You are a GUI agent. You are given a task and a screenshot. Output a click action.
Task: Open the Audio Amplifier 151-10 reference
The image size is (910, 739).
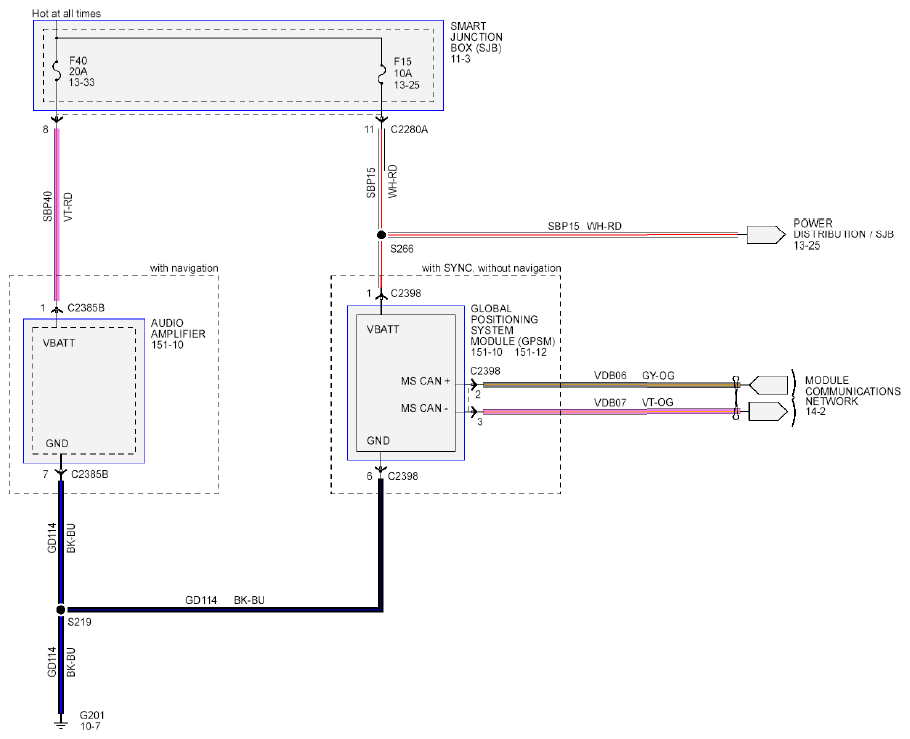tap(178, 334)
